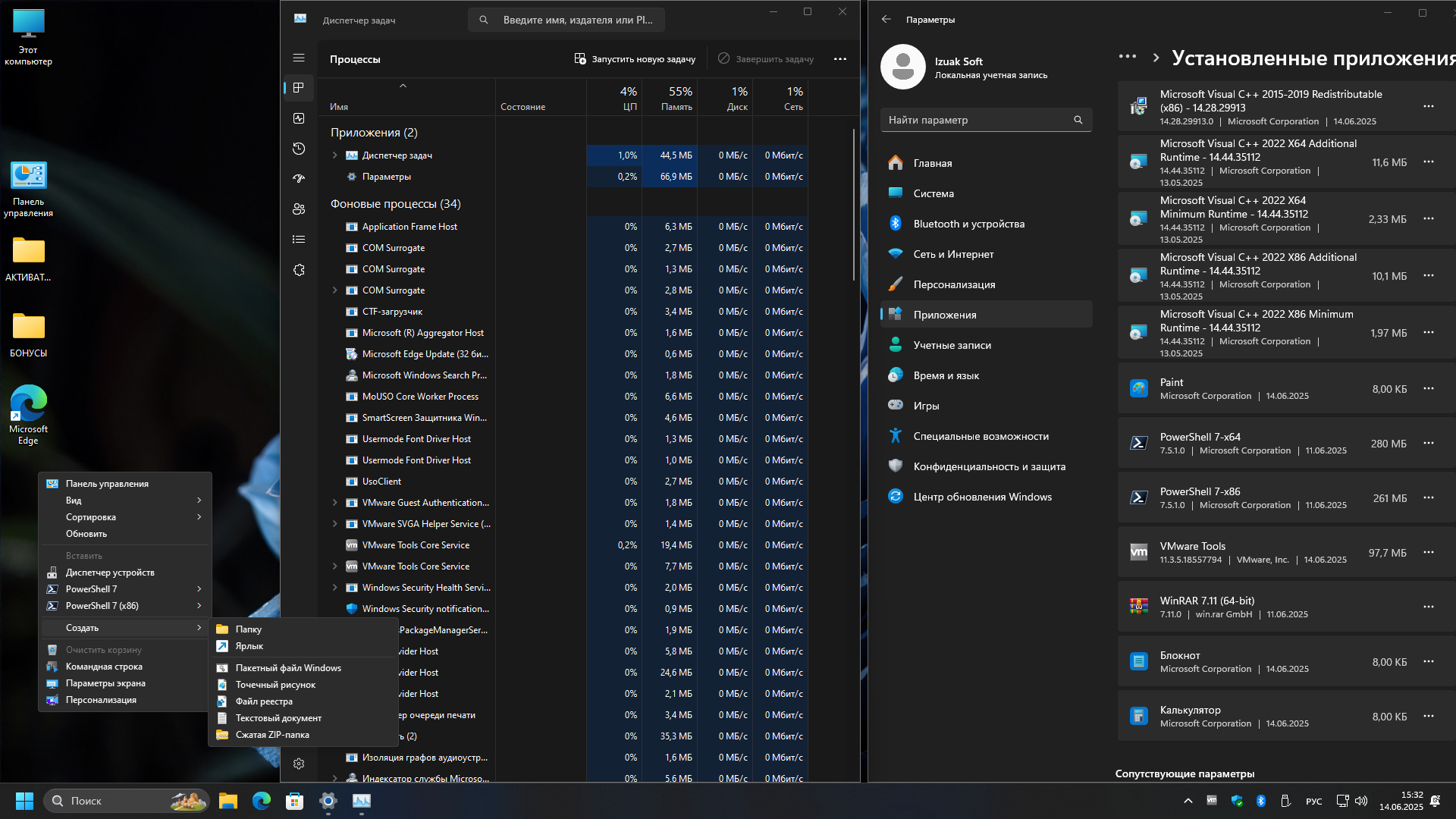The height and width of the screenshot is (819, 1456).
Task: Collapse Name column sort arrow in Task Manager
Action: coord(403,86)
